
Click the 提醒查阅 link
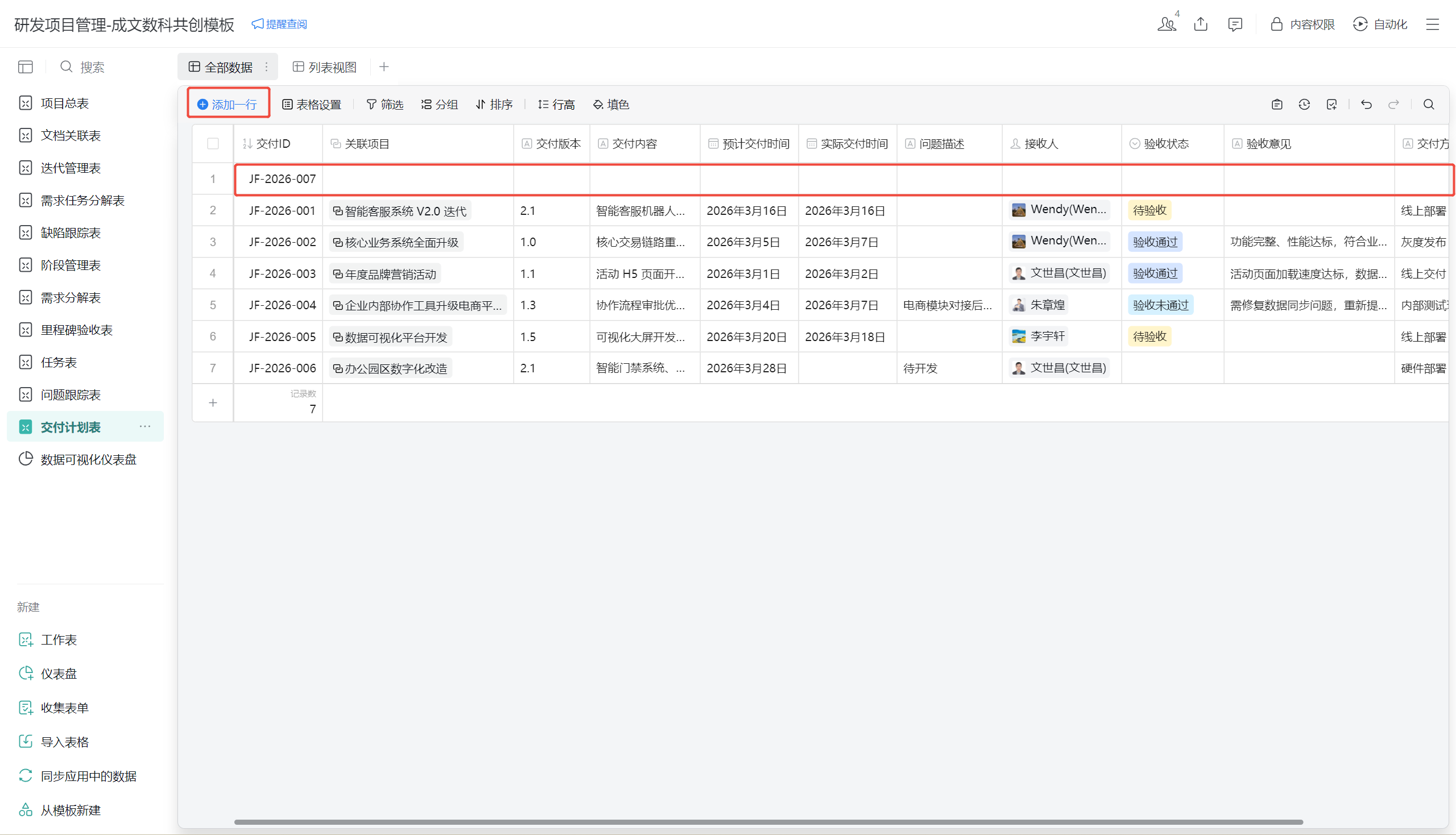tap(279, 24)
